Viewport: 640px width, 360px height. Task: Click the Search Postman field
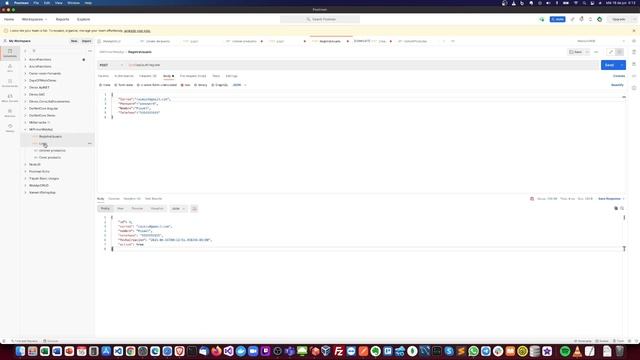pyautogui.click(x=320, y=19)
